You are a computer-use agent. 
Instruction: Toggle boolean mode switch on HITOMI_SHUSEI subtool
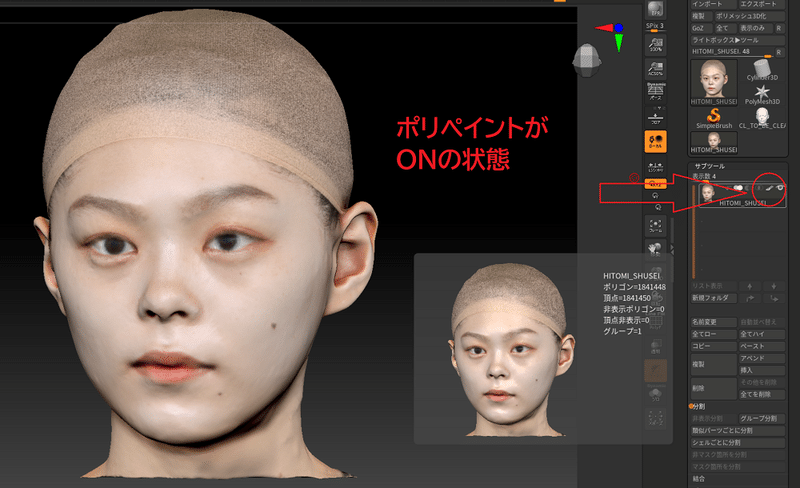click(x=738, y=188)
